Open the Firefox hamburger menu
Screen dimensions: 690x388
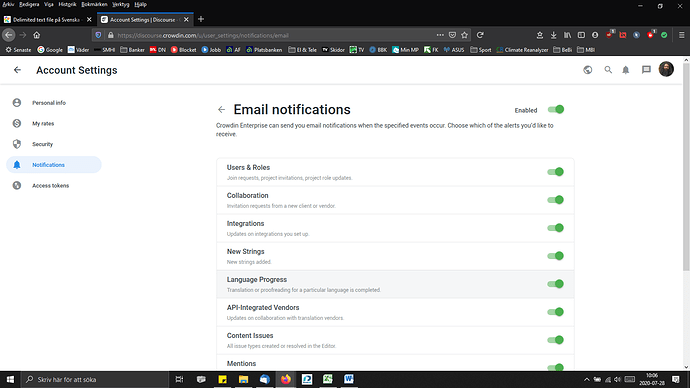pos(681,35)
